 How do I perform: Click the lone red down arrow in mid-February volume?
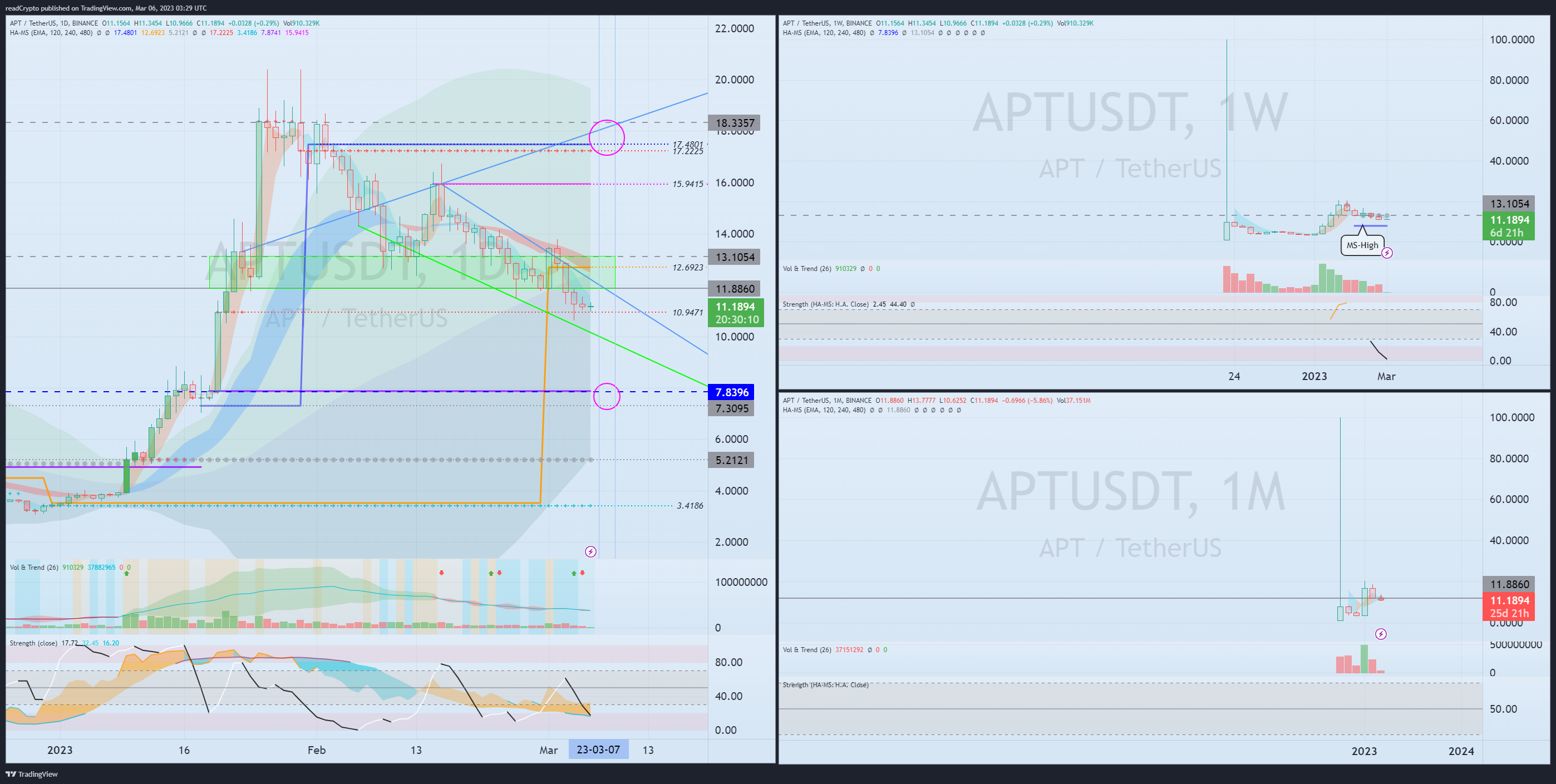click(441, 573)
